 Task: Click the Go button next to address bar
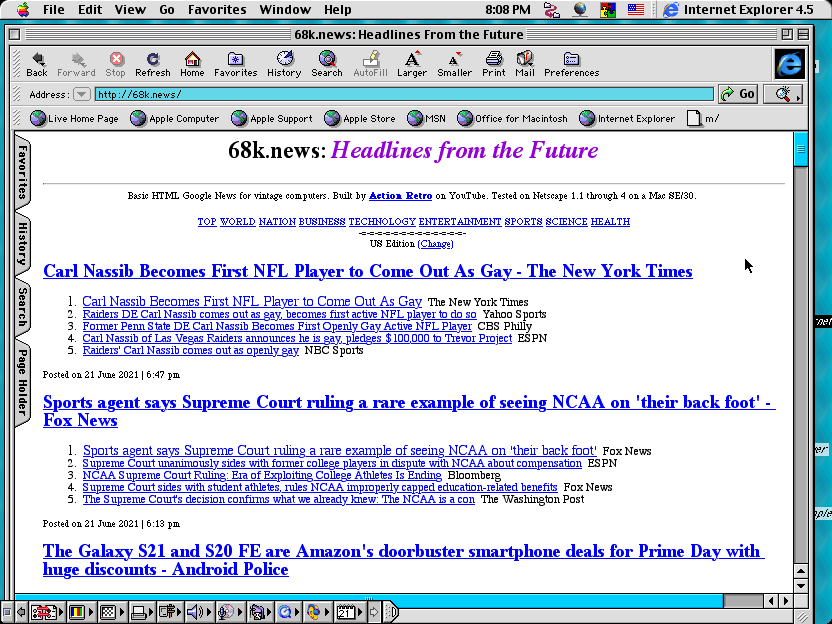coord(738,94)
